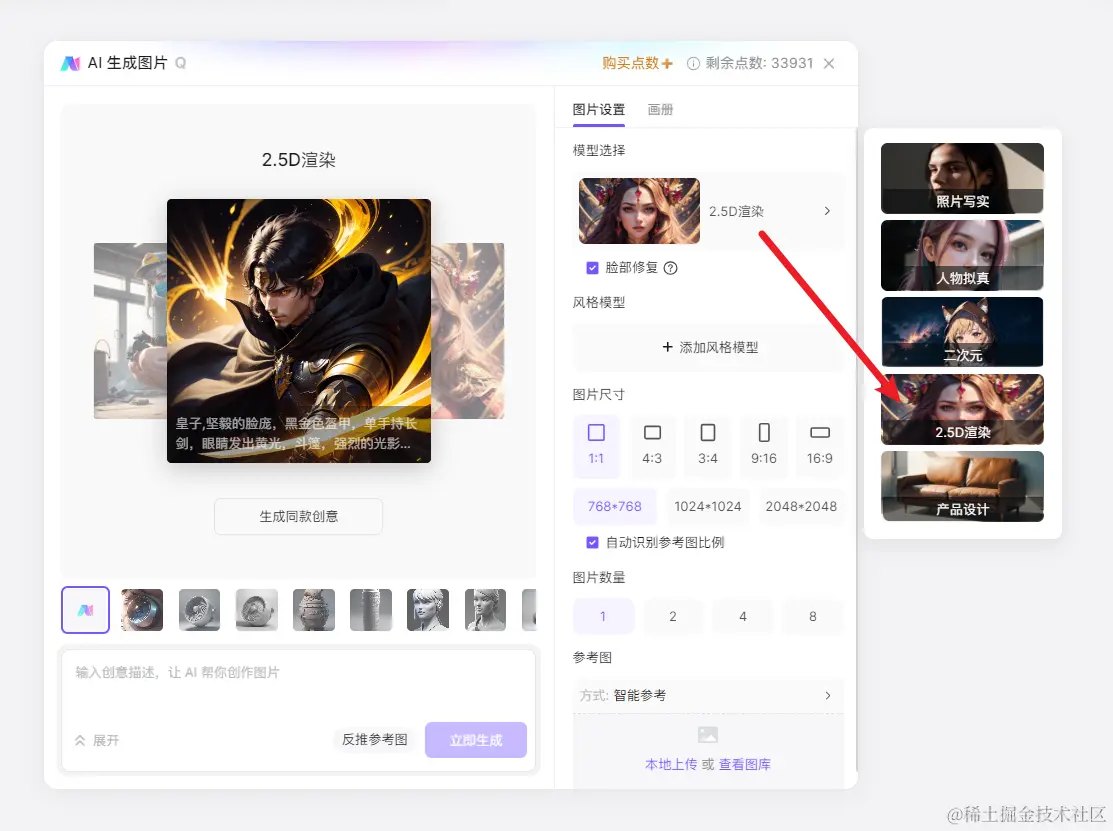1113x831 pixels.
Task: Click the 2.5D渲染 model preview thumbnail
Action: coord(639,211)
